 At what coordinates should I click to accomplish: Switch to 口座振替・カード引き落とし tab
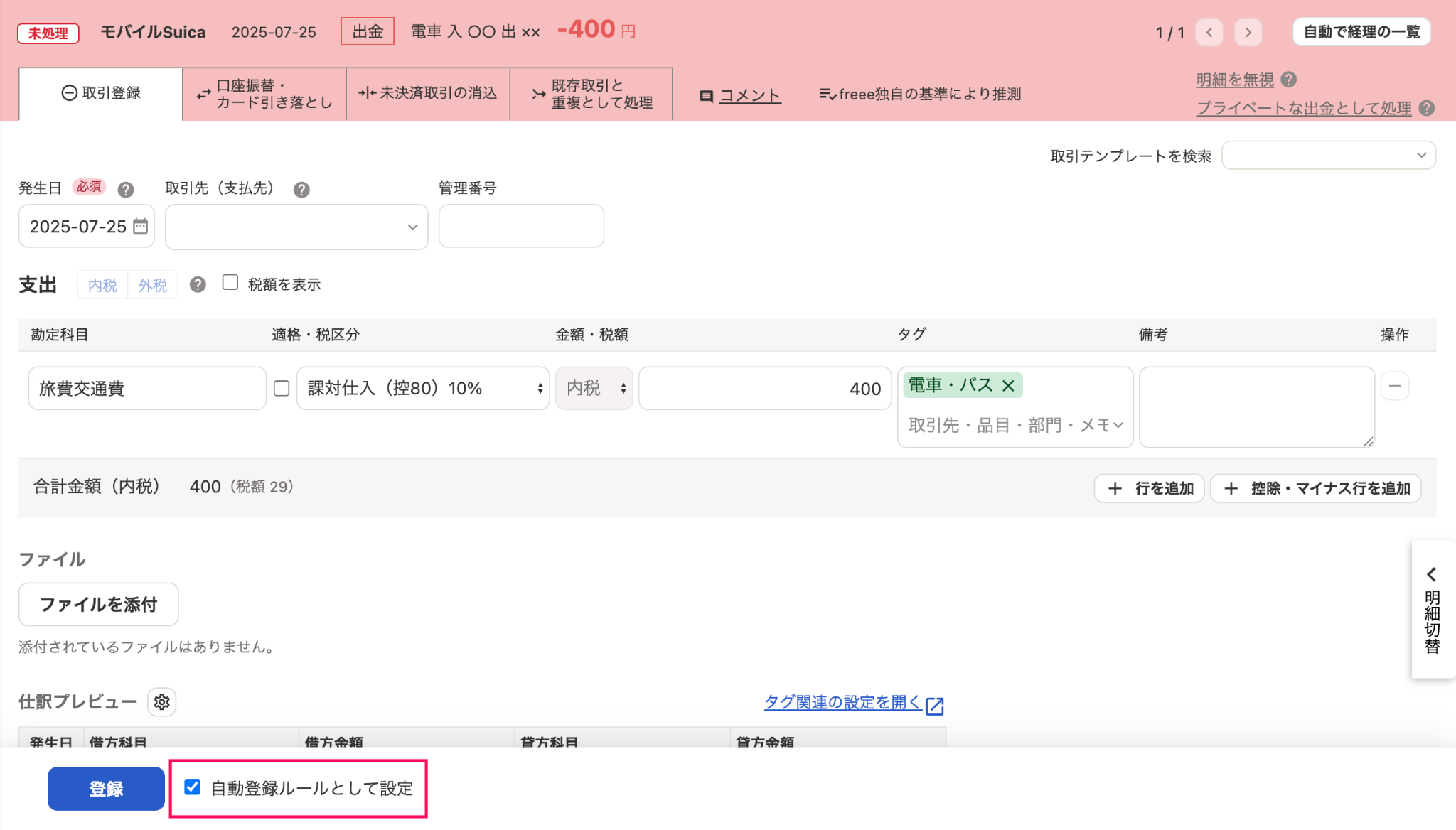coord(264,94)
